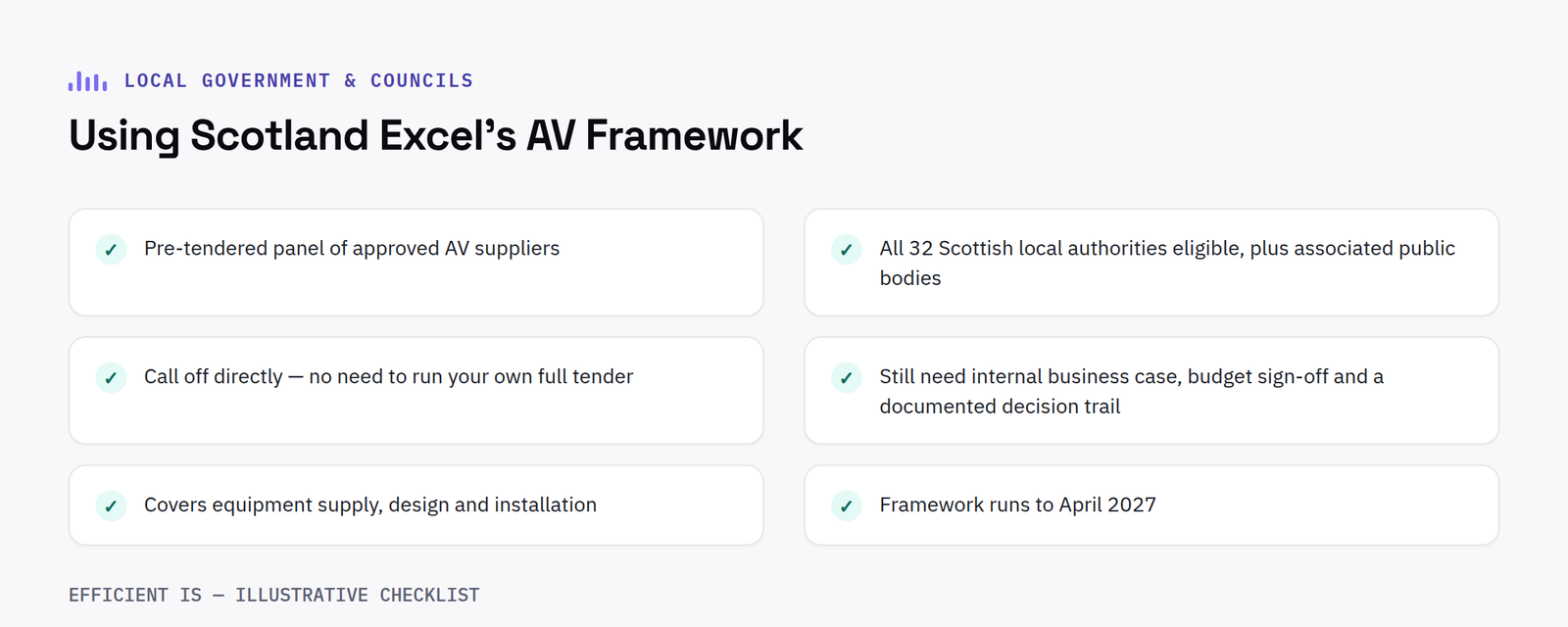Click the Efficient IS — Illustrative Checklist footer
The image size is (1568, 627).
point(274,596)
